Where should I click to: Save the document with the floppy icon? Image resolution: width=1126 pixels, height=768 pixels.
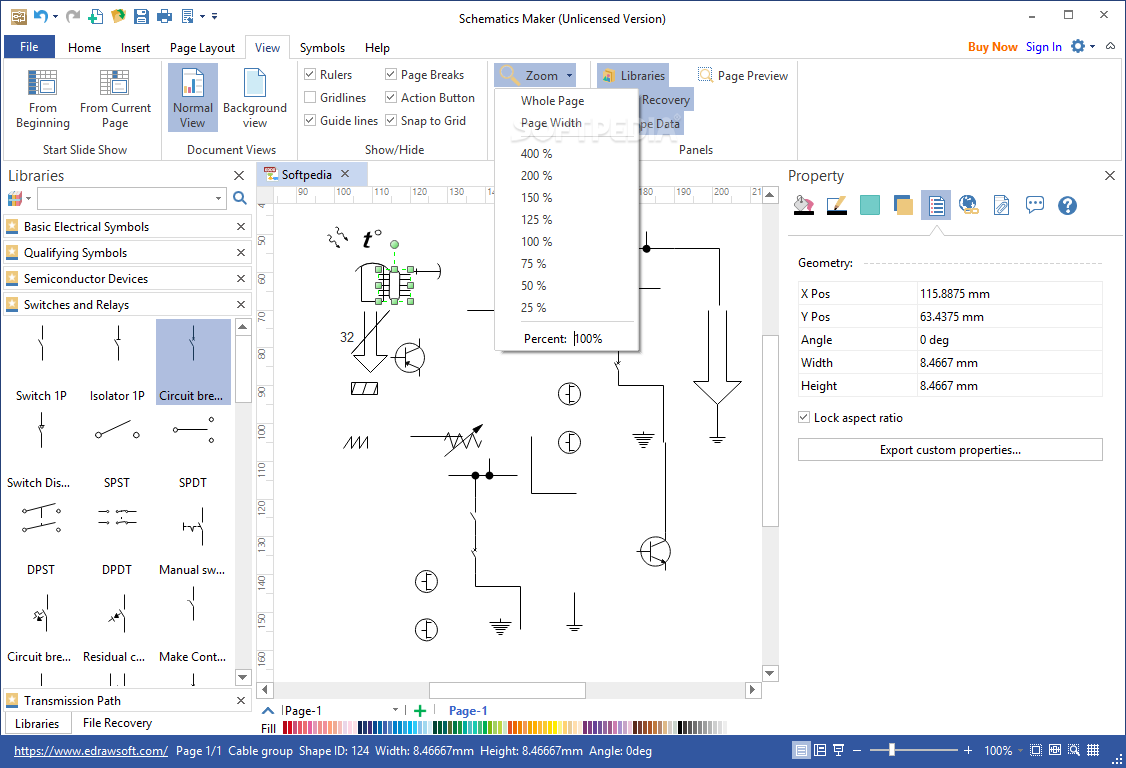tap(141, 16)
